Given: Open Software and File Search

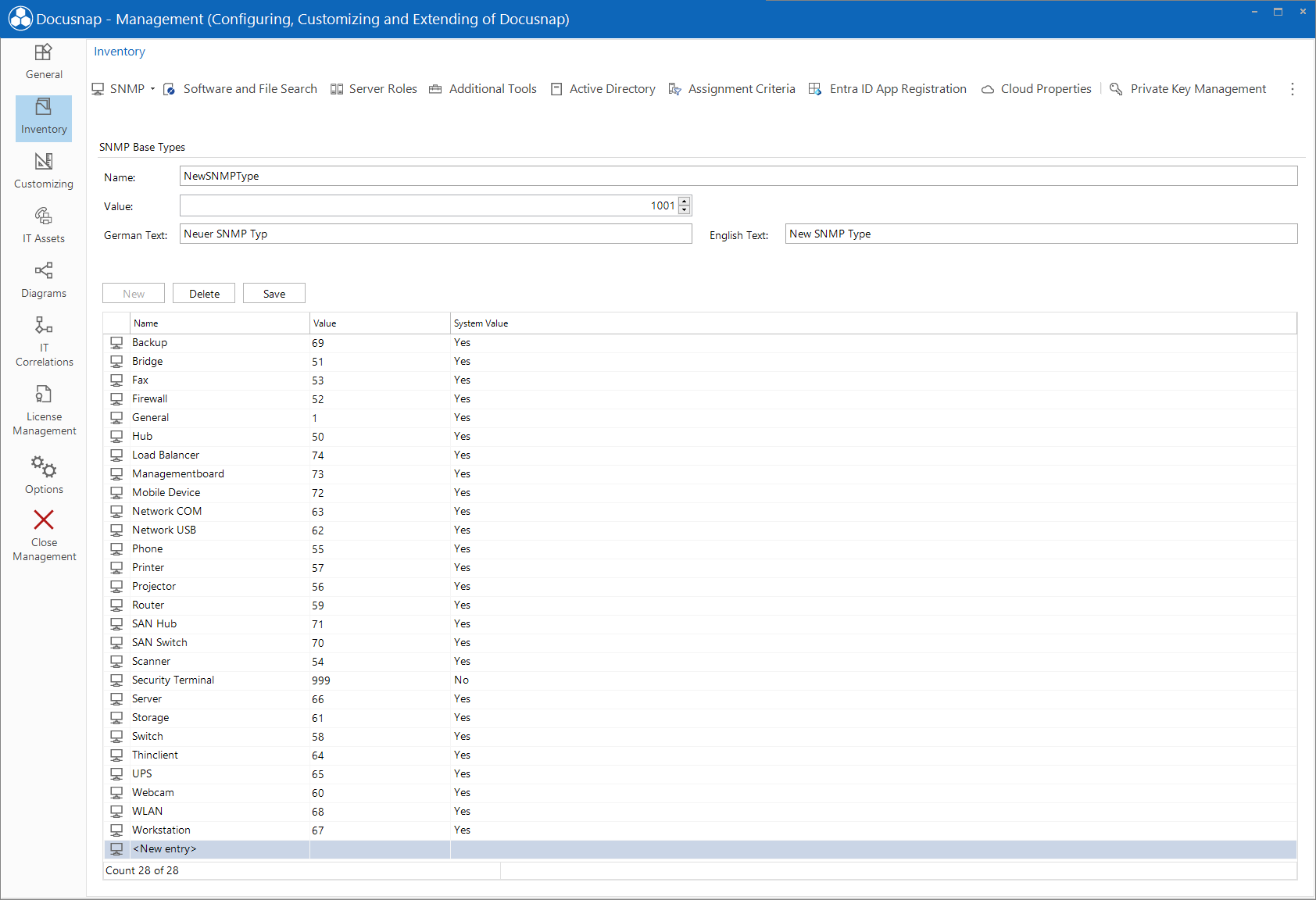Looking at the screenshot, I should (x=241, y=89).
